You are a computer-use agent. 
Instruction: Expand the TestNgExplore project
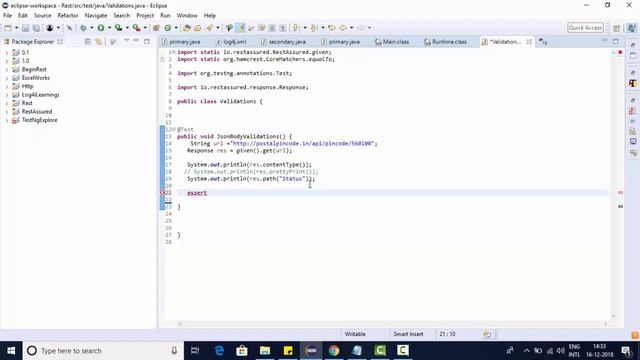pyautogui.click(x=7, y=120)
